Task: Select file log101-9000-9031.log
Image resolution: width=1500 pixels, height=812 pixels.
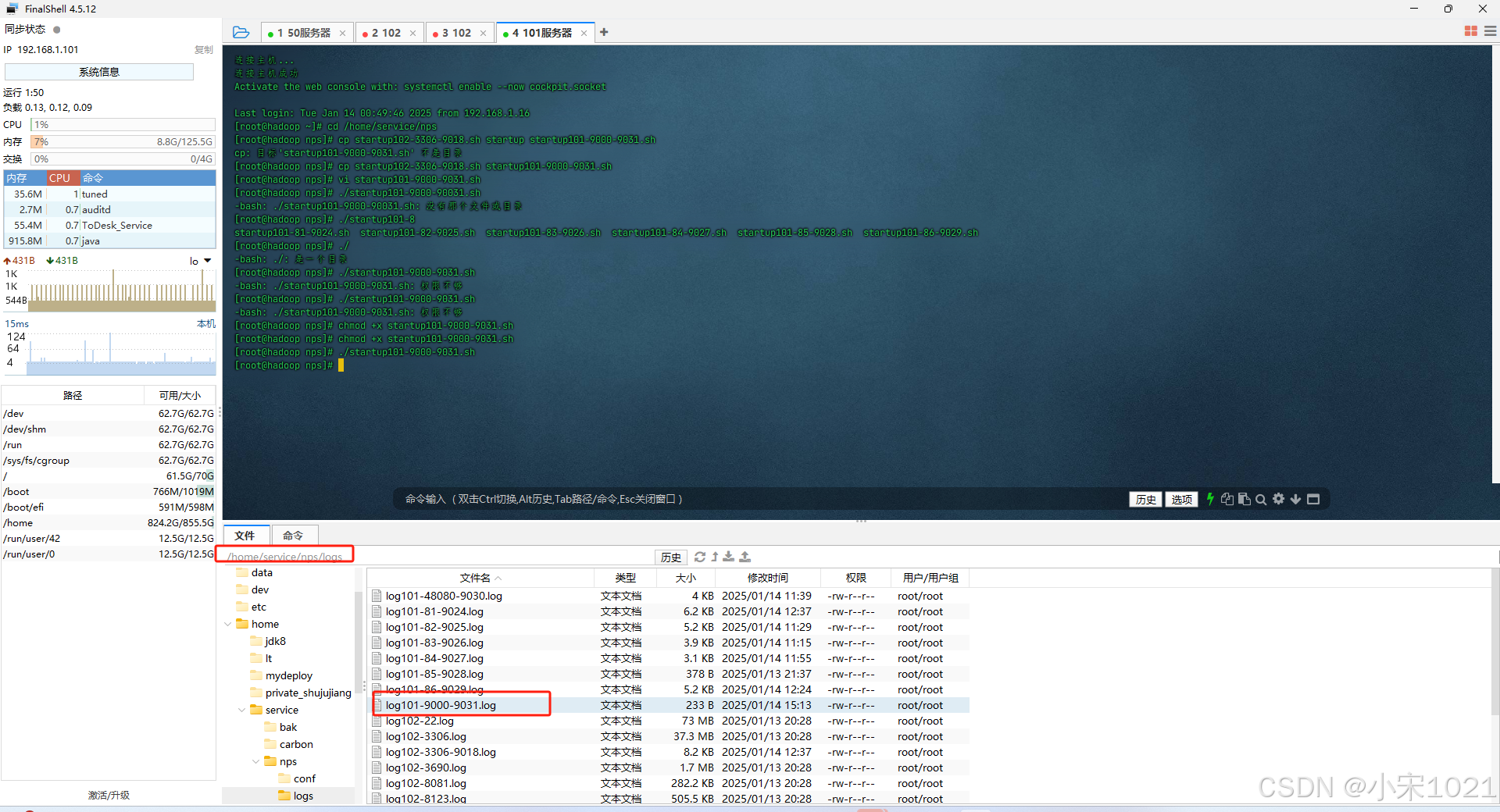Action: coord(669,705)
